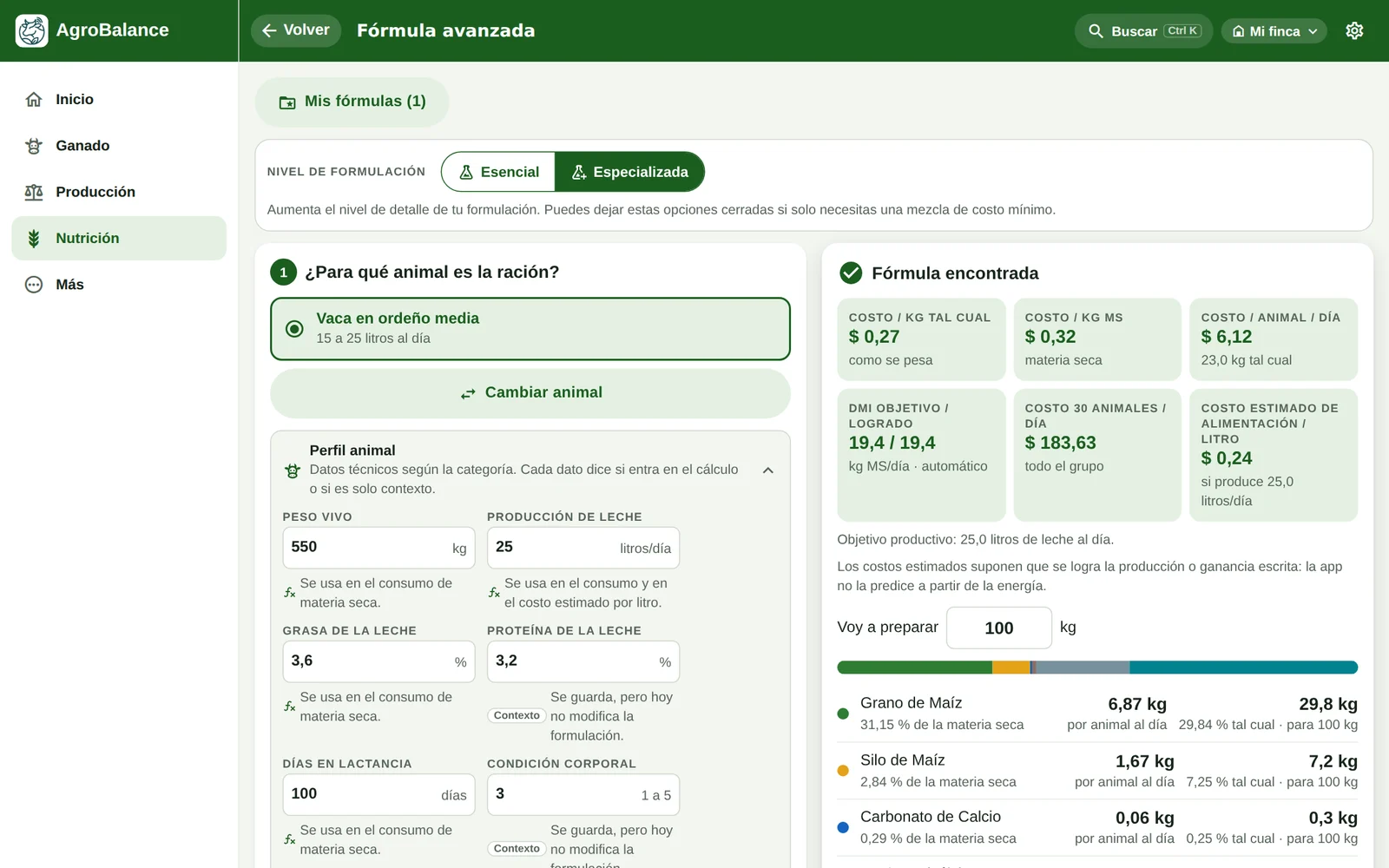The width and height of the screenshot is (1389, 868).
Task: Click the Costo / kg MS card
Action: pyautogui.click(x=1097, y=339)
